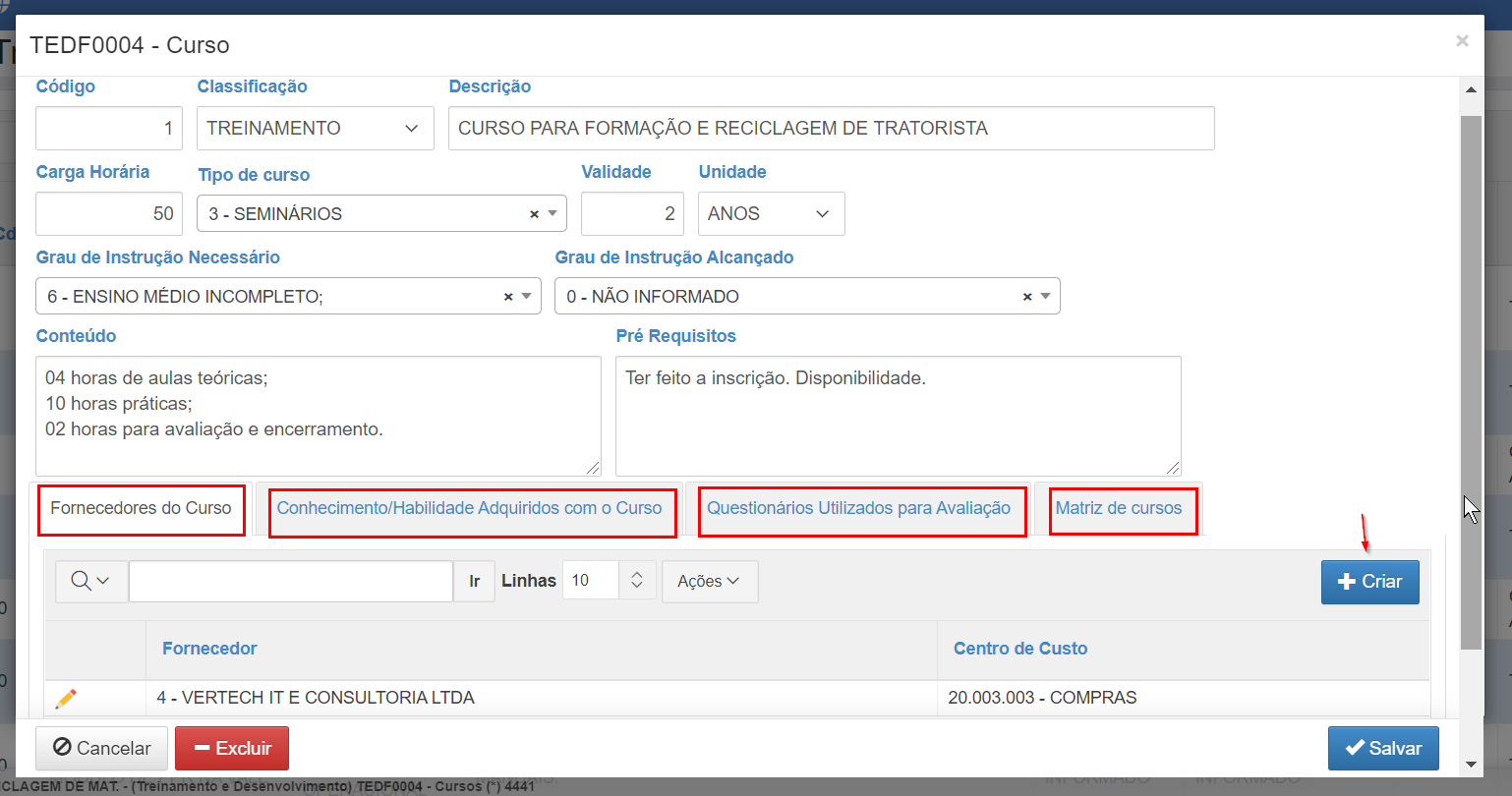Focus the Código input field
The image size is (1512, 796).
109,128
